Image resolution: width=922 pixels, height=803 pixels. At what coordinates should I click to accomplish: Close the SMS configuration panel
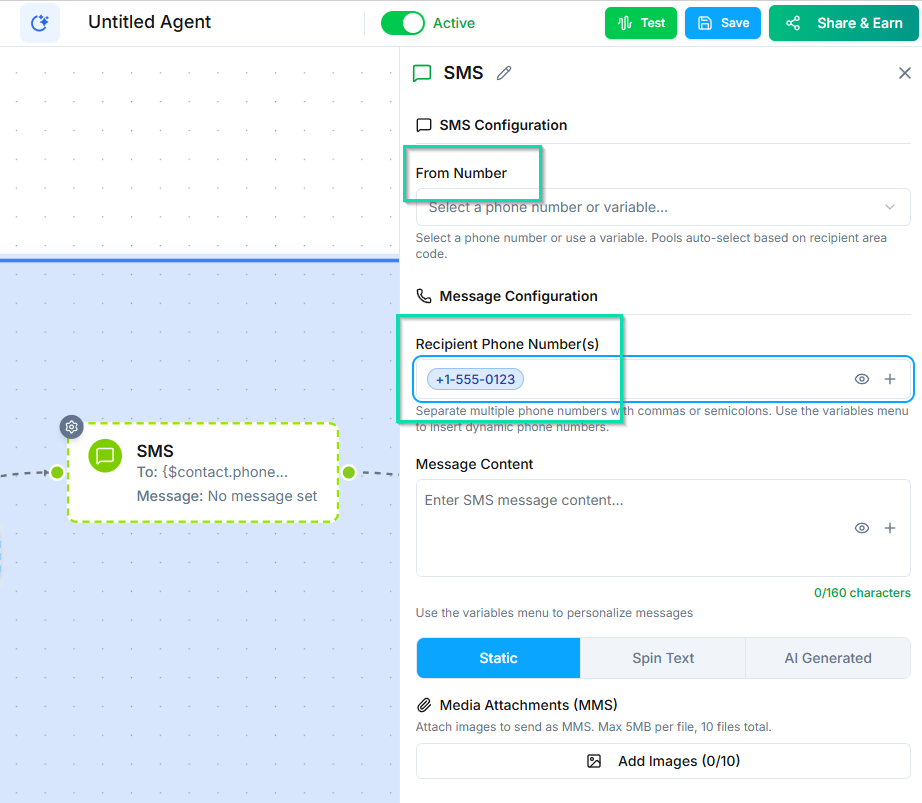pyautogui.click(x=904, y=73)
